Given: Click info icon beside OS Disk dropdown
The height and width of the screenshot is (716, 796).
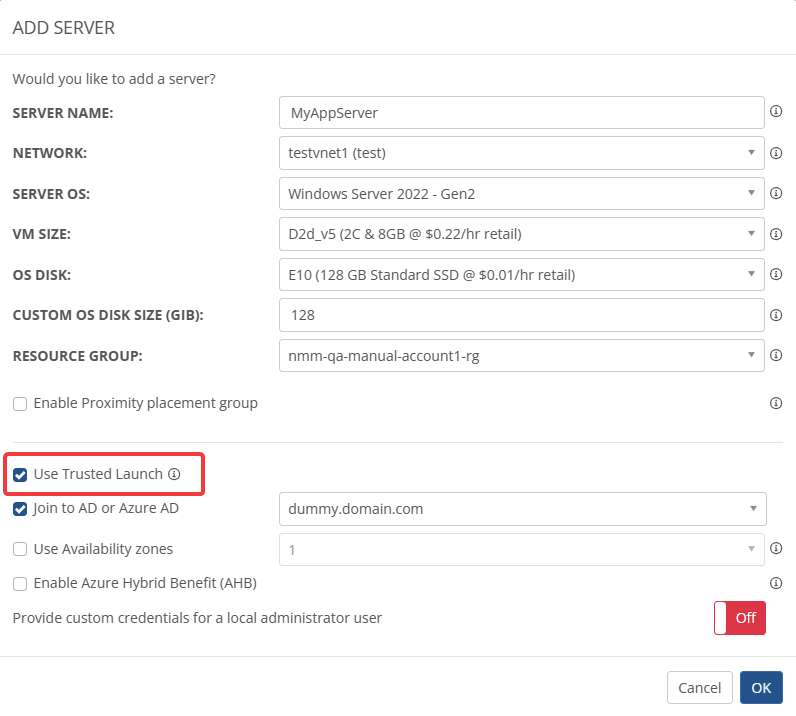Looking at the screenshot, I should pyautogui.click(x=776, y=274).
